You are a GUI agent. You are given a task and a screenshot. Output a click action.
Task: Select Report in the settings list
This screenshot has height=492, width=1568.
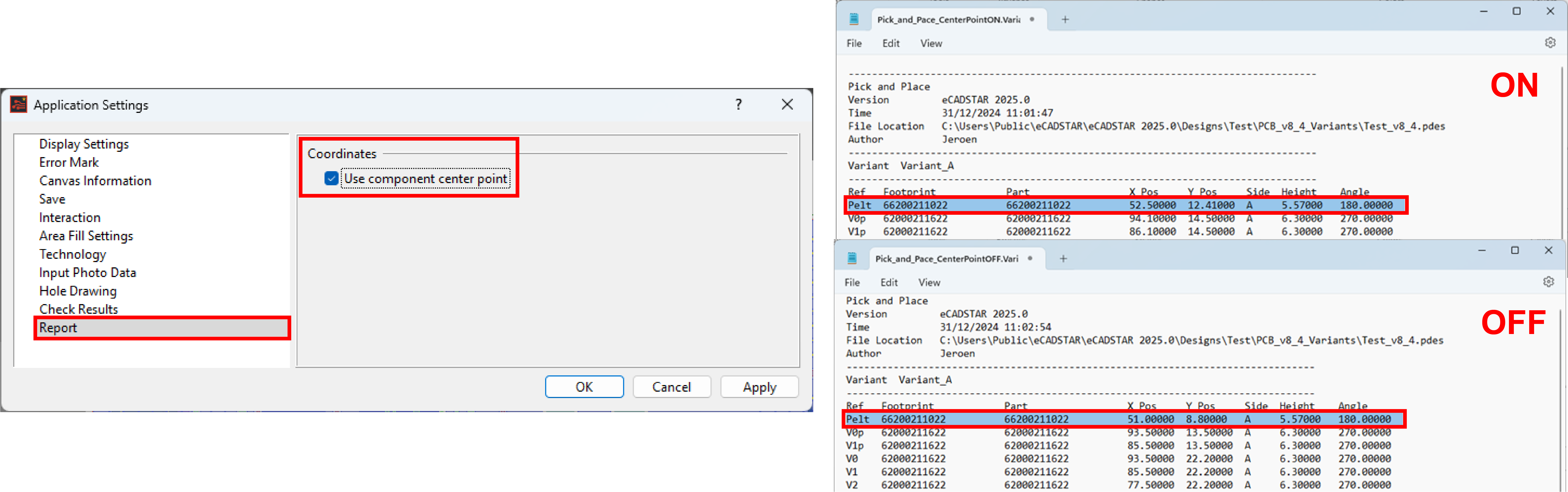coord(58,328)
